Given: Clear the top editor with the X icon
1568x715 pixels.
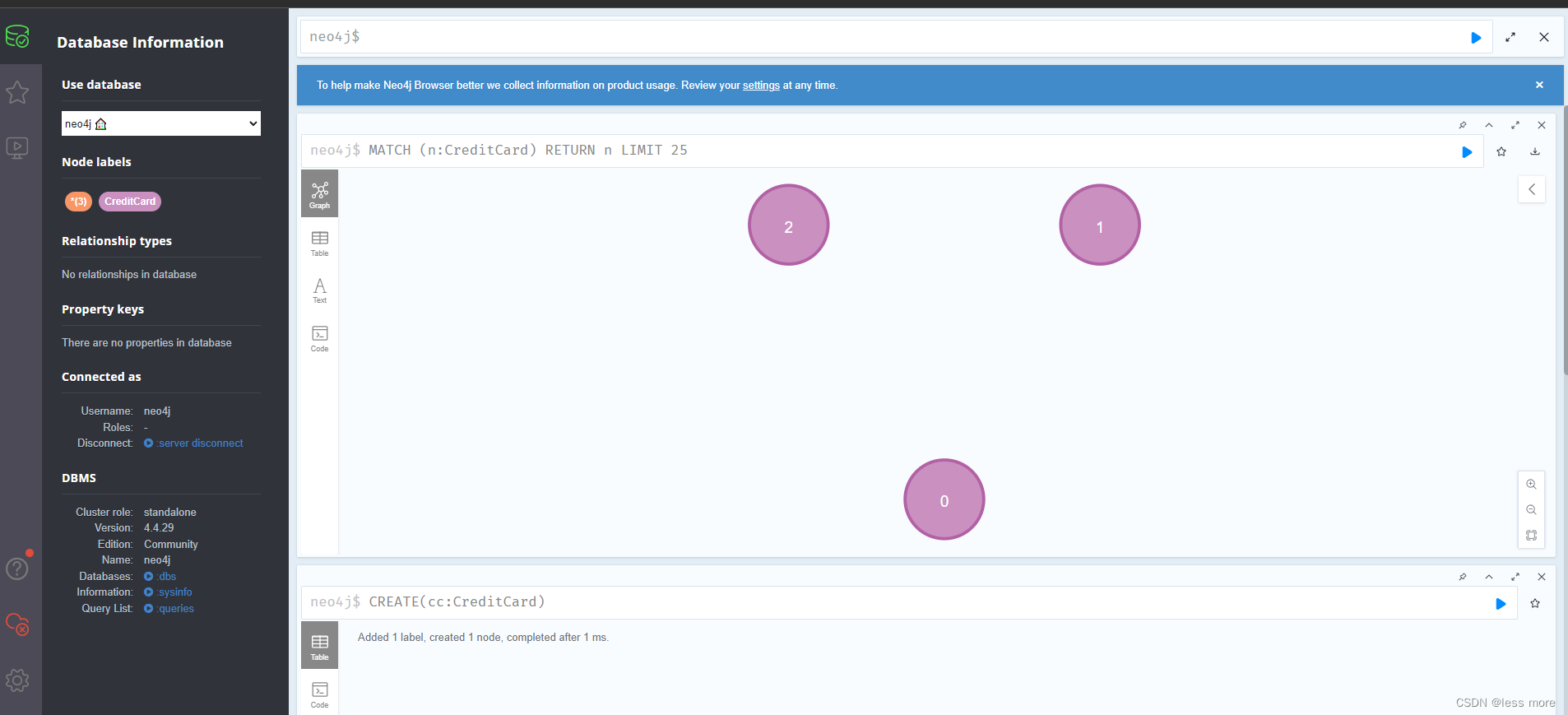Looking at the screenshot, I should click(x=1544, y=38).
